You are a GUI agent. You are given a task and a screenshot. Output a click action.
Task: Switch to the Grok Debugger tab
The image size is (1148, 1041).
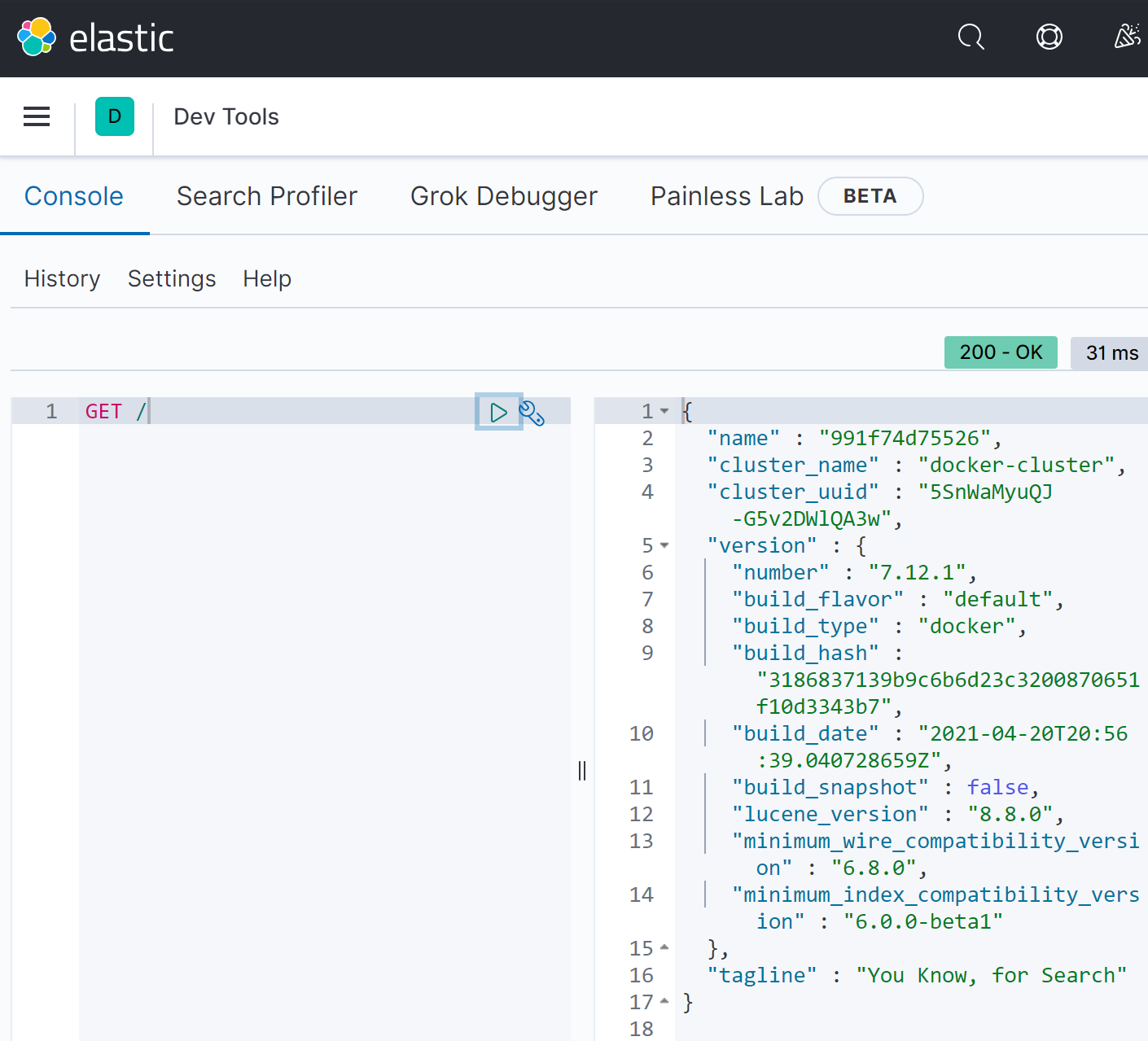504,196
